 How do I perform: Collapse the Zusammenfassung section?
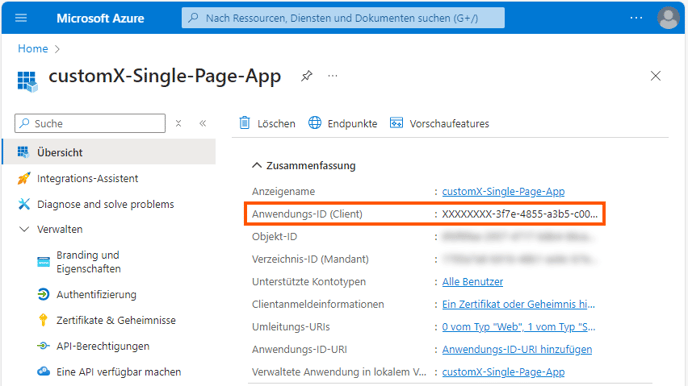[257, 165]
